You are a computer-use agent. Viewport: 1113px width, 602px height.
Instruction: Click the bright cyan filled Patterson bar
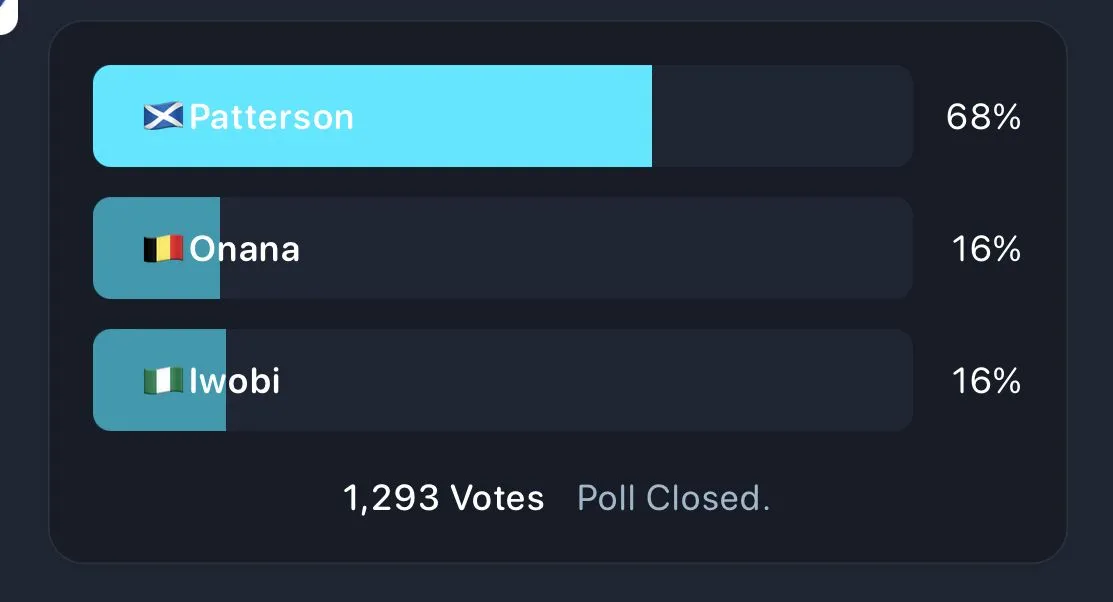[x=500, y=117]
